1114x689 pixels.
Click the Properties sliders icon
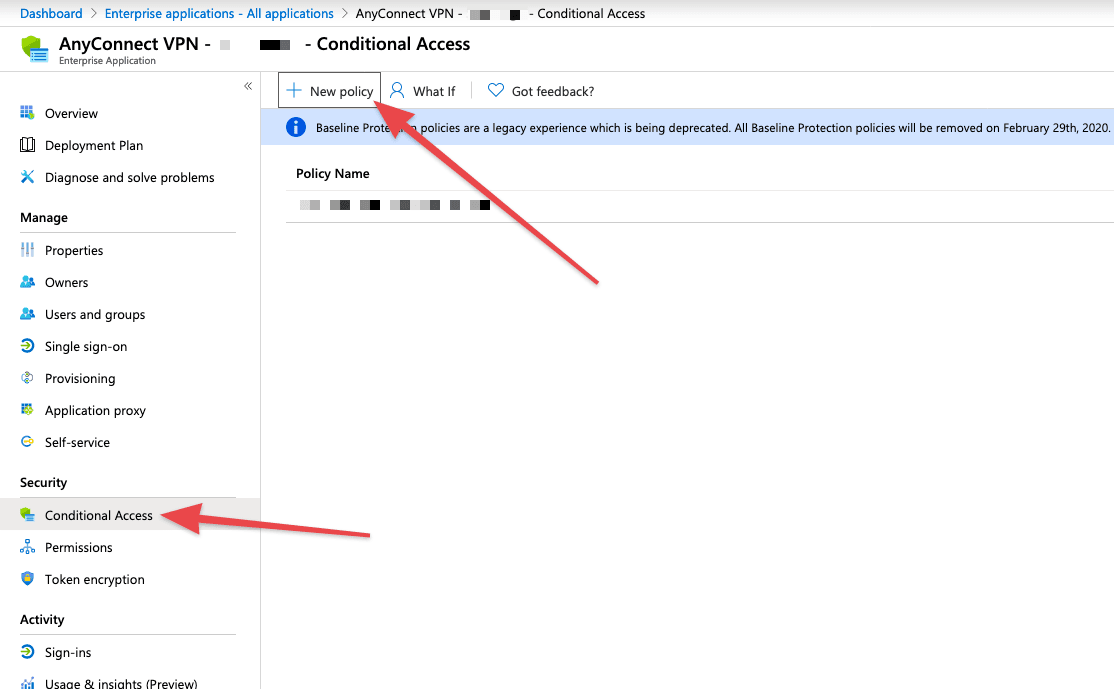27,249
